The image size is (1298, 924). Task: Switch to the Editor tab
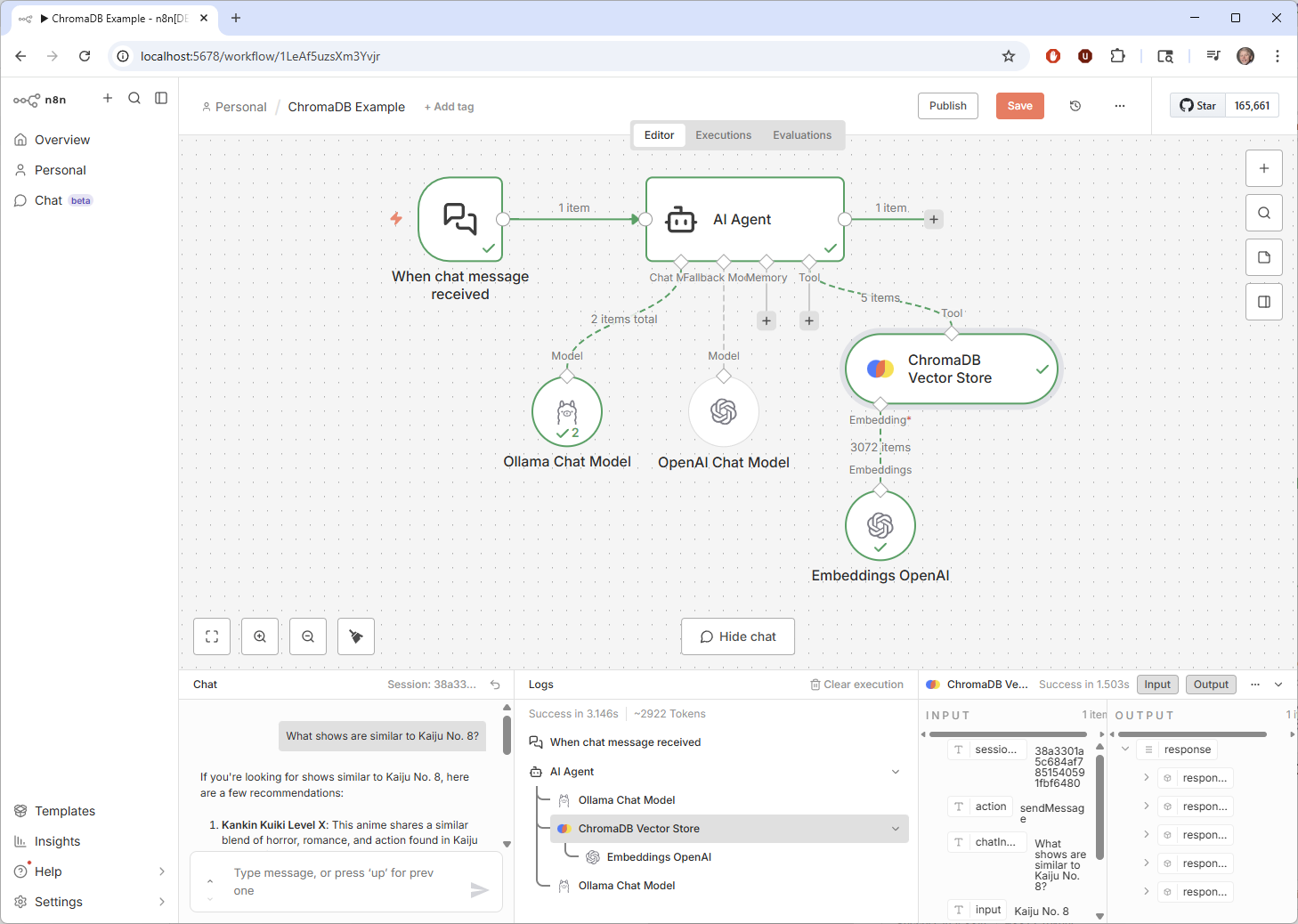pyautogui.click(x=659, y=135)
